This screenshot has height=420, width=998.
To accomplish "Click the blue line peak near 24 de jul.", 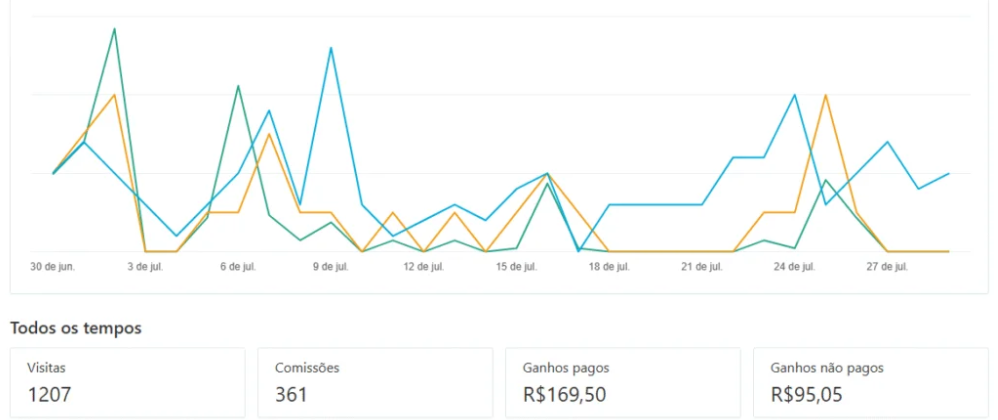I will click(x=795, y=95).
